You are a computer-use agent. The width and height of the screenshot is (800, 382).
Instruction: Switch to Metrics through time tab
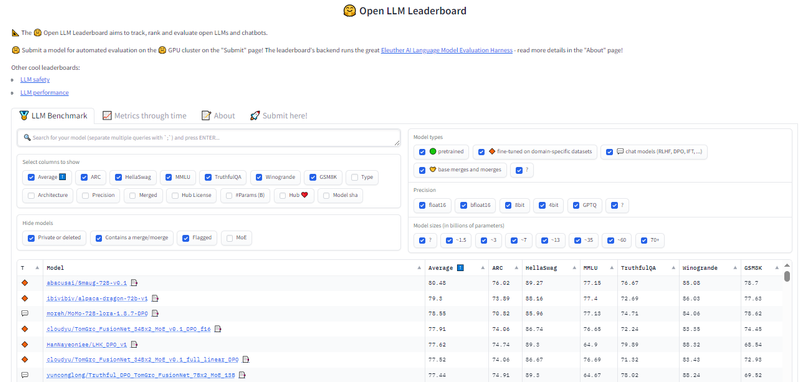pyautogui.click(x=144, y=116)
